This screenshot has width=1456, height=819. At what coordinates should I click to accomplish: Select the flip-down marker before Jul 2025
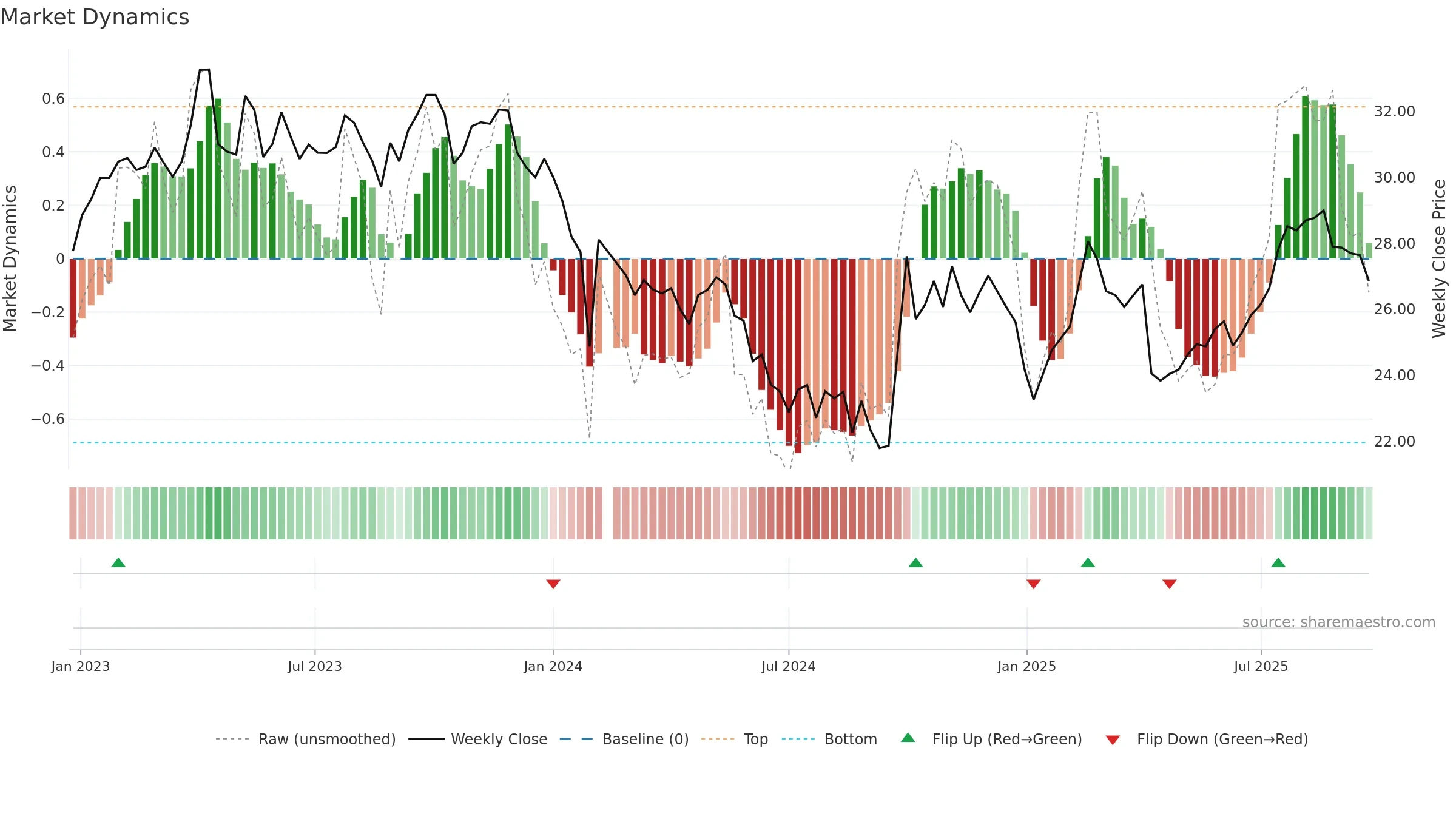coord(1170,584)
